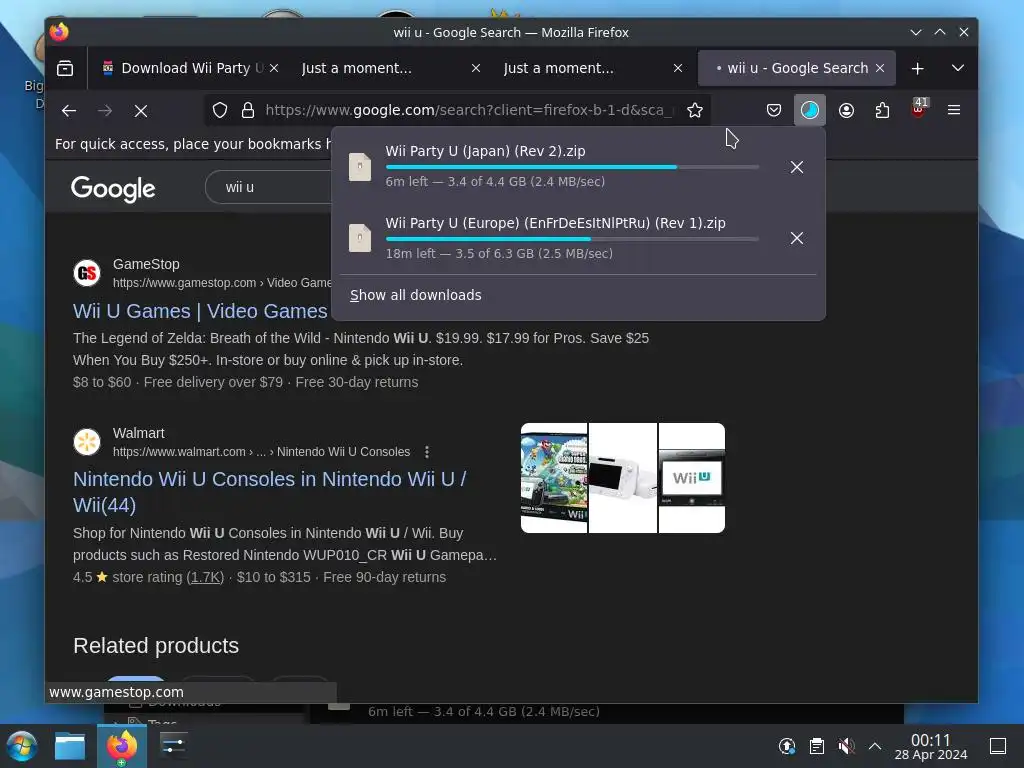Click the Japan download progress bar
Screen dimensions: 1024x768
[x=572, y=167]
